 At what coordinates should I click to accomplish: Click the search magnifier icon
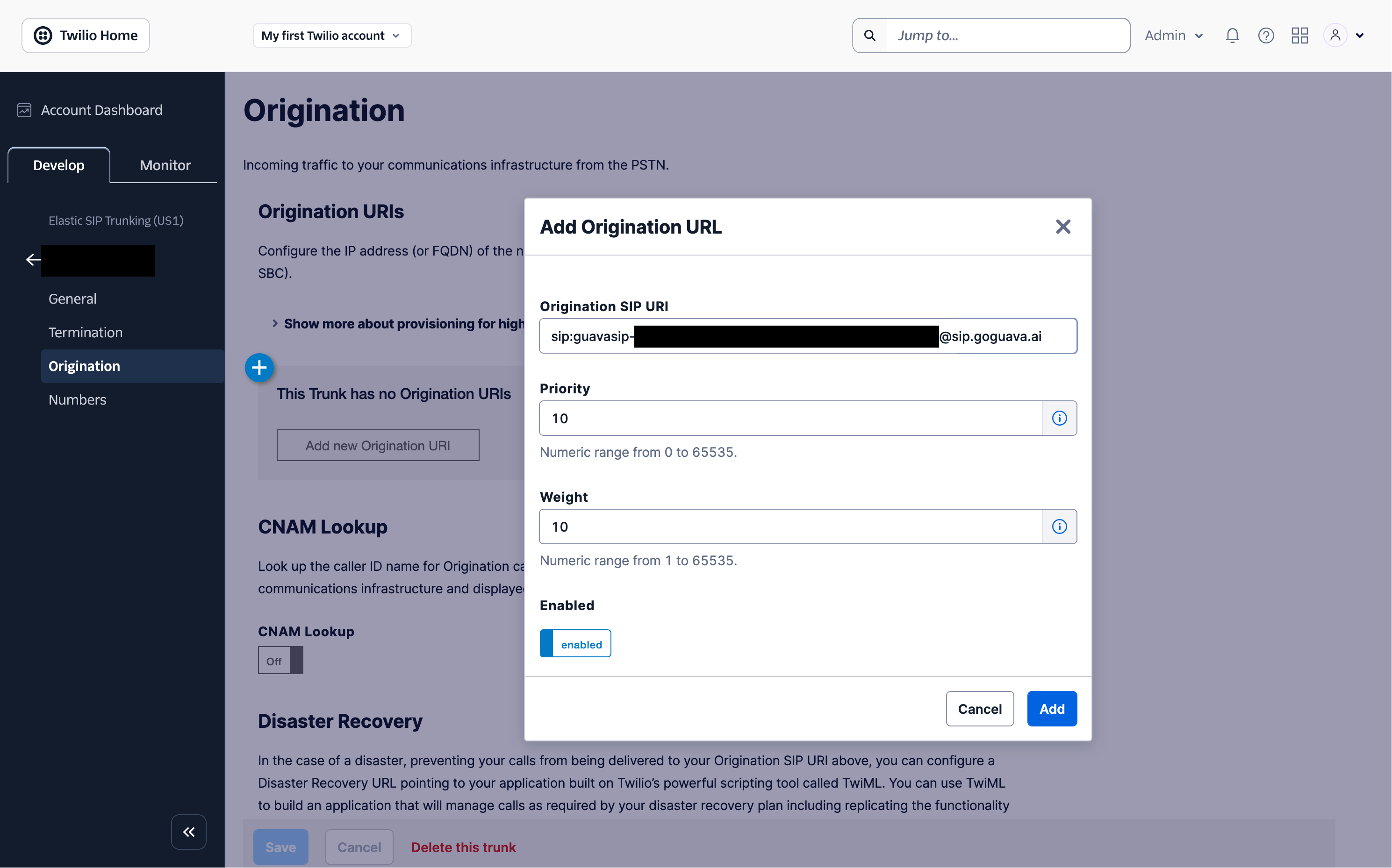[870, 36]
